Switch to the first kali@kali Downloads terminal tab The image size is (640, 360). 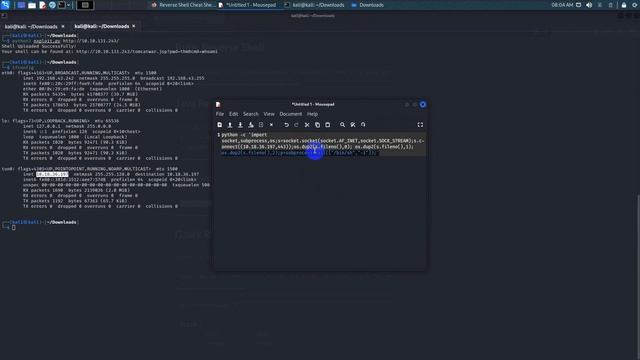pos(31,27)
